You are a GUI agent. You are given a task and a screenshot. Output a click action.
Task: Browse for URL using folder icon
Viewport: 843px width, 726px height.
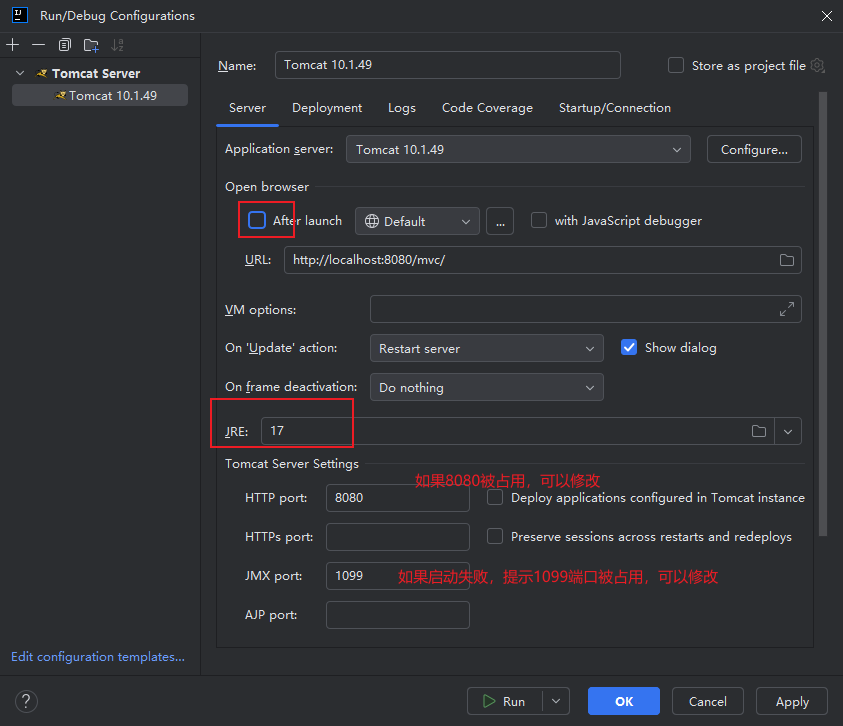(x=787, y=260)
